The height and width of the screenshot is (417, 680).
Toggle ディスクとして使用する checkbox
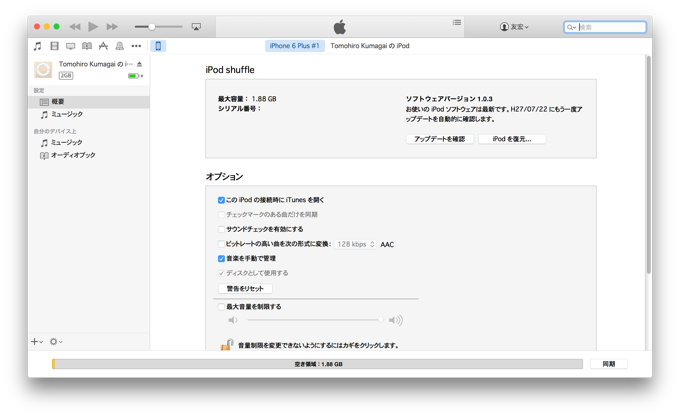(x=221, y=273)
